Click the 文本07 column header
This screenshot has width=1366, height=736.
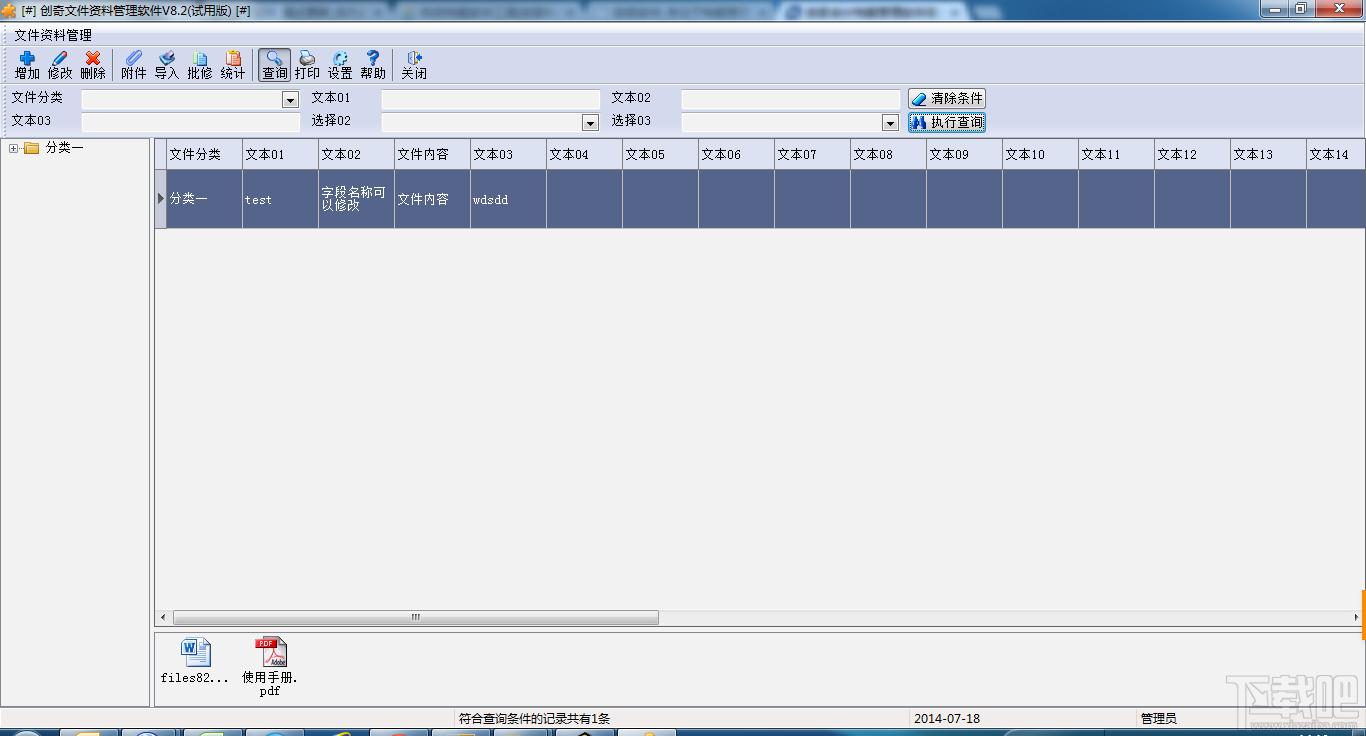coord(812,154)
